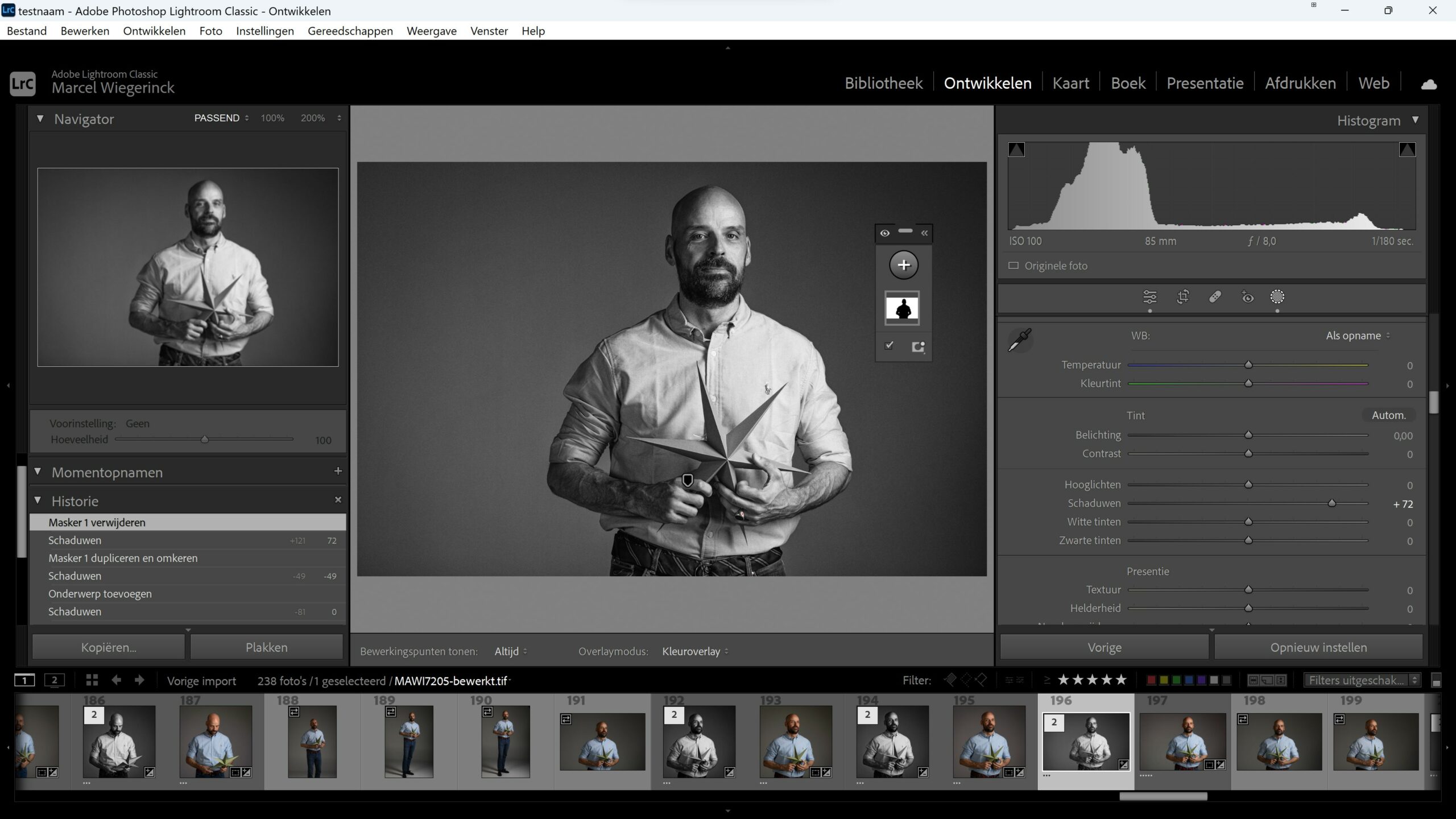Pick the white balance eyedropper
The width and height of the screenshot is (1456, 819).
click(1019, 340)
